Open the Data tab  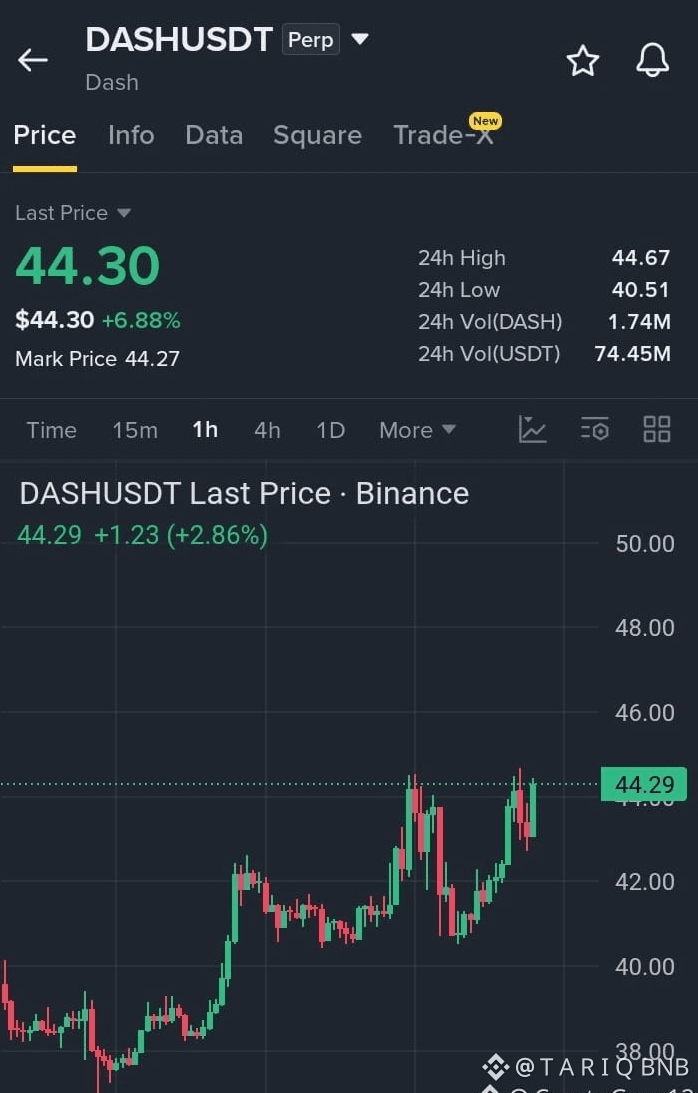[x=214, y=135]
